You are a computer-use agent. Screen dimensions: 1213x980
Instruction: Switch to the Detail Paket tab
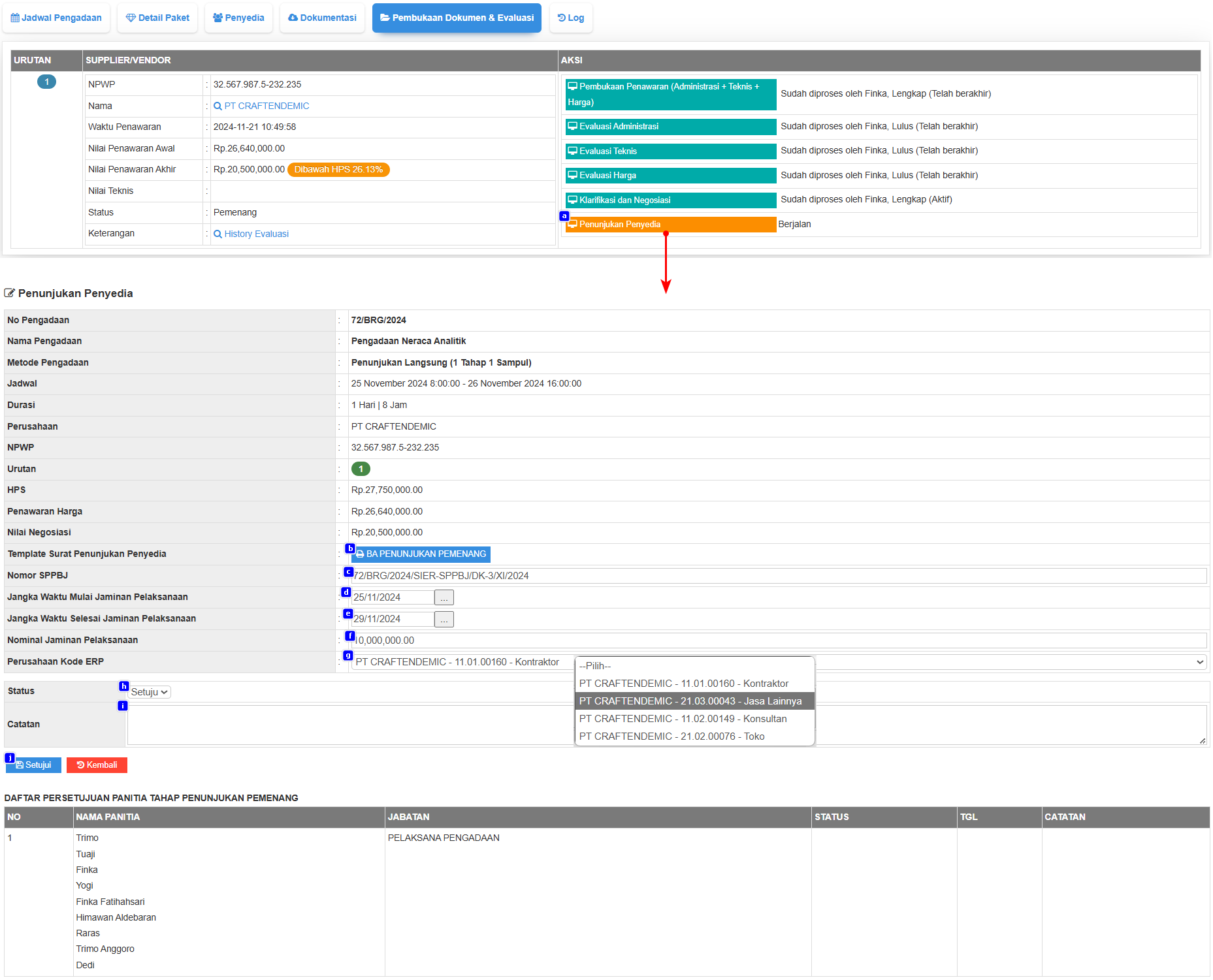click(x=157, y=18)
